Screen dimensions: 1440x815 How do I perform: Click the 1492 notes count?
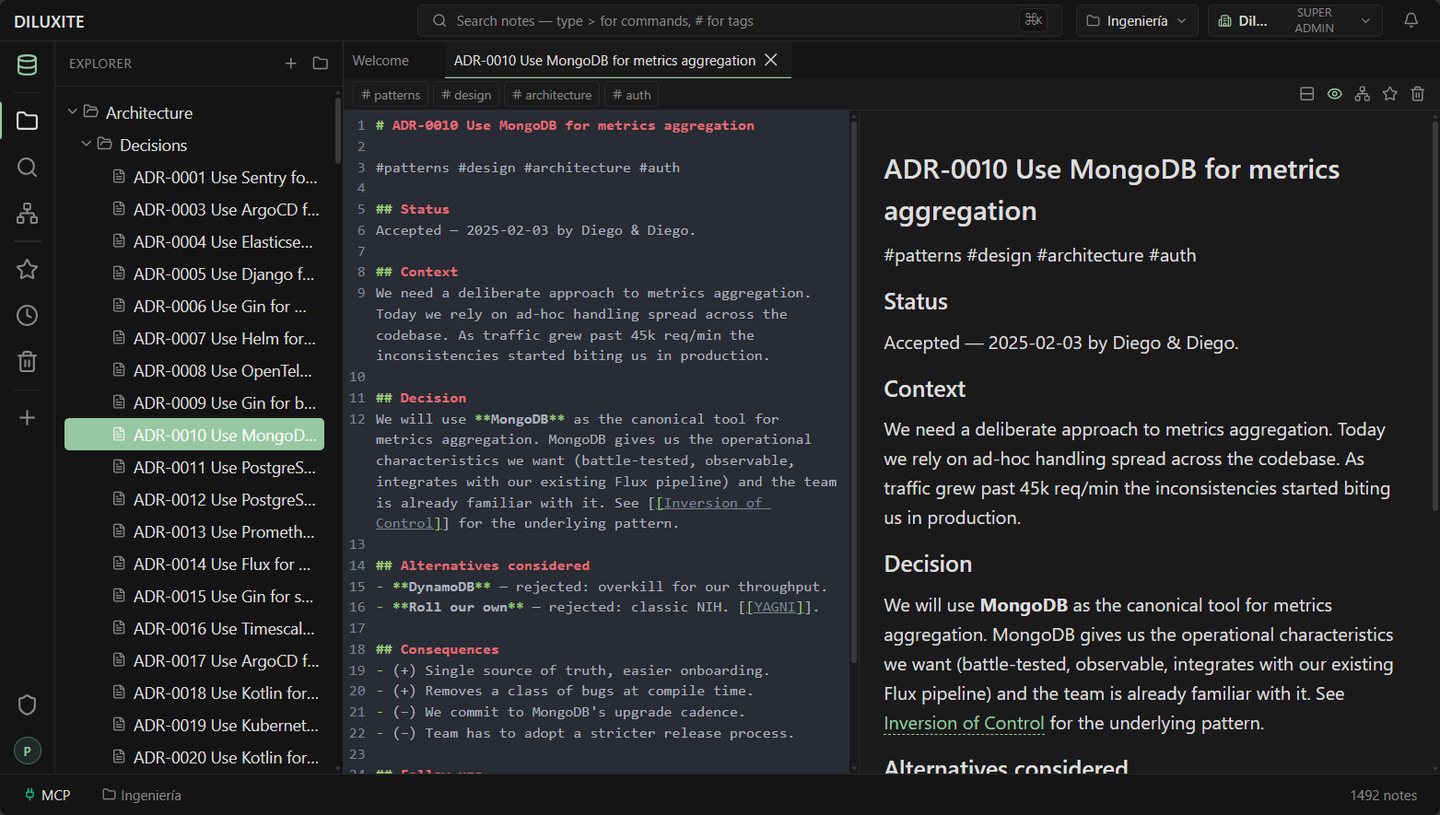[1383, 795]
